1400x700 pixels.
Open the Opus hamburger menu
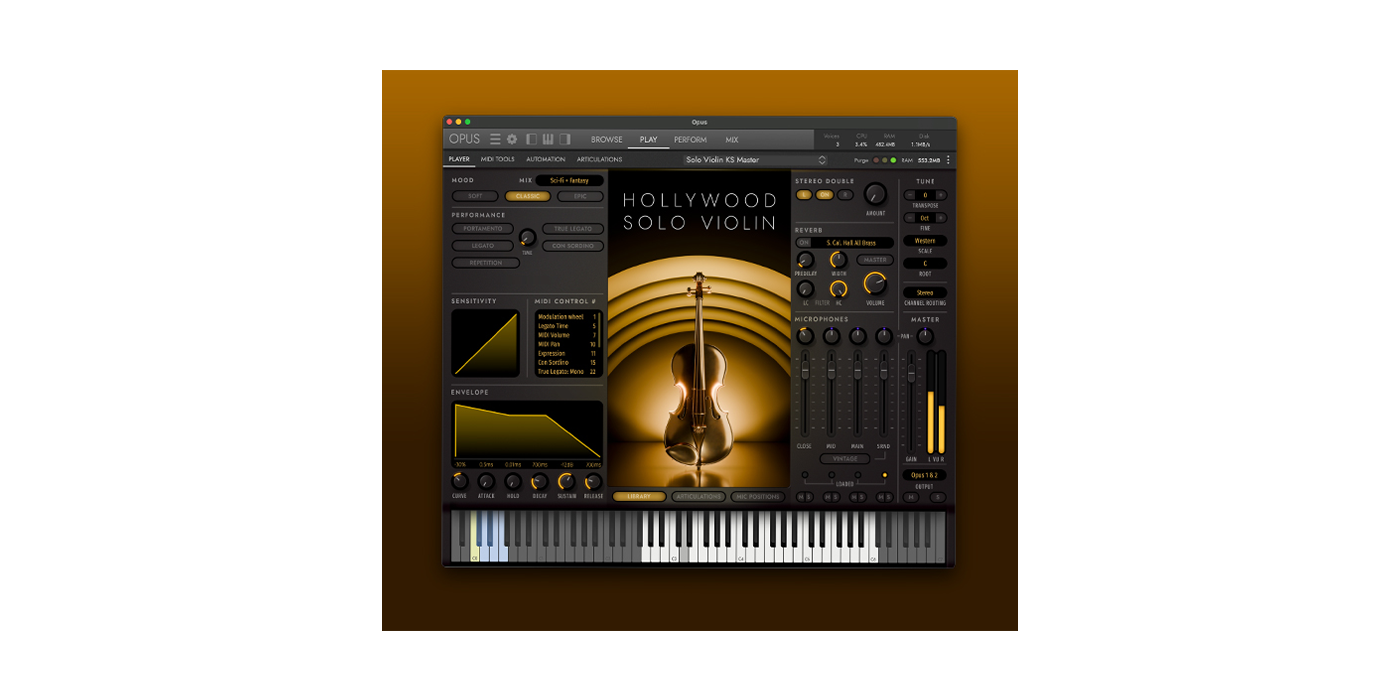[495, 139]
